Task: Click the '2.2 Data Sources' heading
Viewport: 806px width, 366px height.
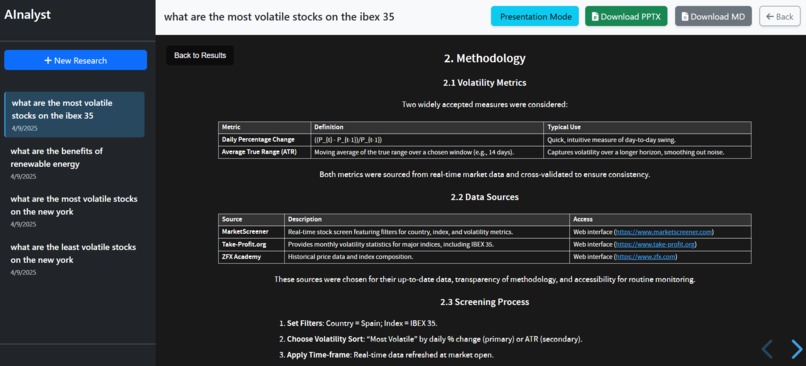Action: coord(485,197)
